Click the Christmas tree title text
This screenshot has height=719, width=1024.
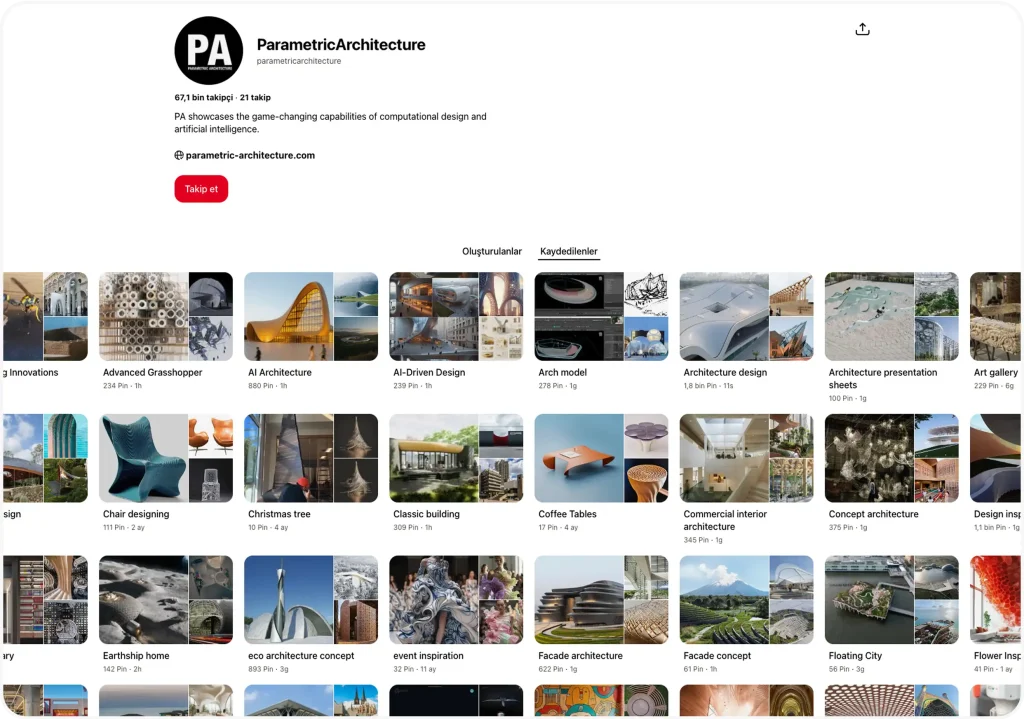(x=279, y=514)
